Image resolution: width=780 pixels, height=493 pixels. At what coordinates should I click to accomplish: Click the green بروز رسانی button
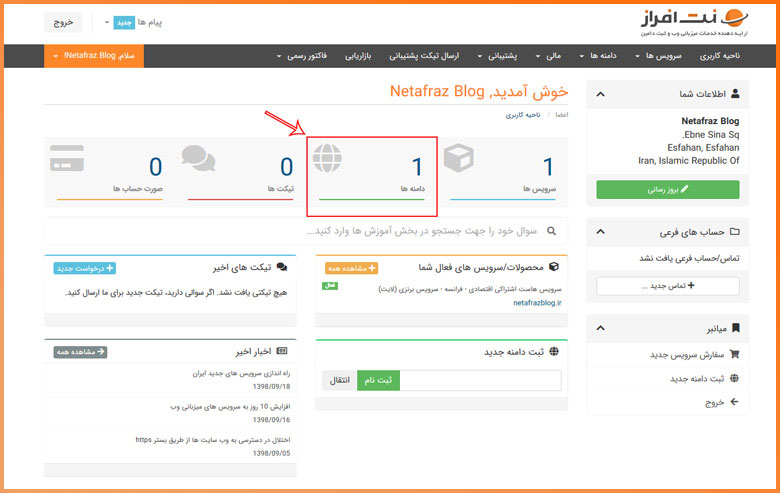pos(668,190)
